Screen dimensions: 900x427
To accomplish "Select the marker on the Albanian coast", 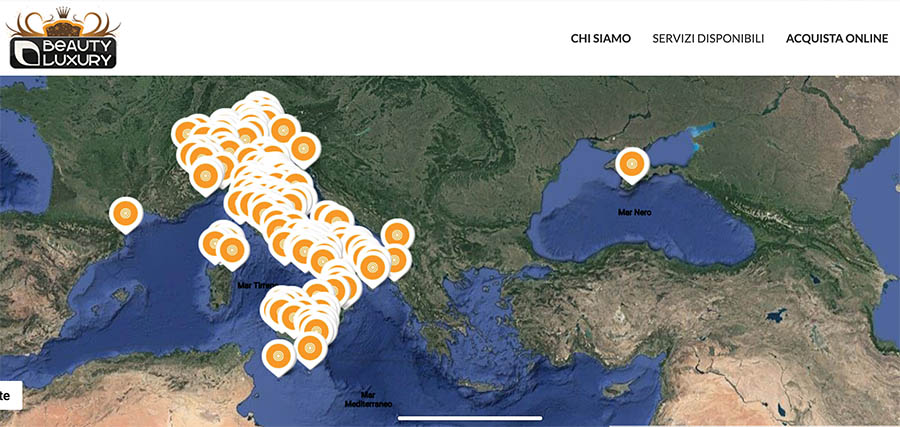I will [x=395, y=261].
